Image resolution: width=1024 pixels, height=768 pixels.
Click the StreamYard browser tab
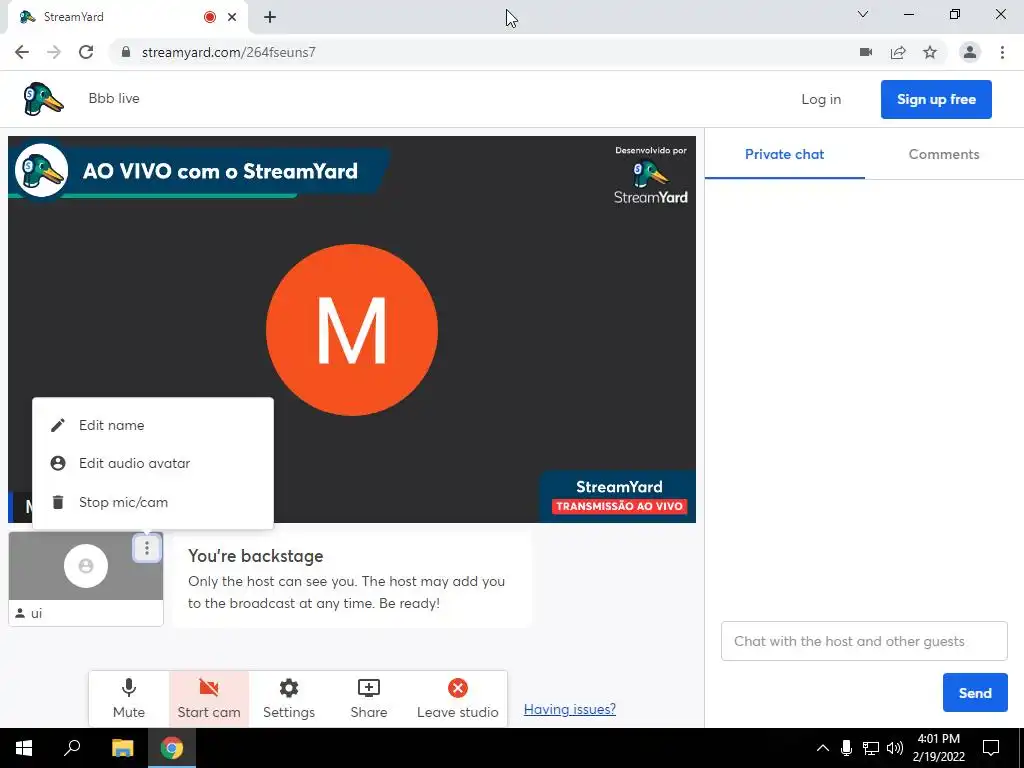(x=127, y=17)
